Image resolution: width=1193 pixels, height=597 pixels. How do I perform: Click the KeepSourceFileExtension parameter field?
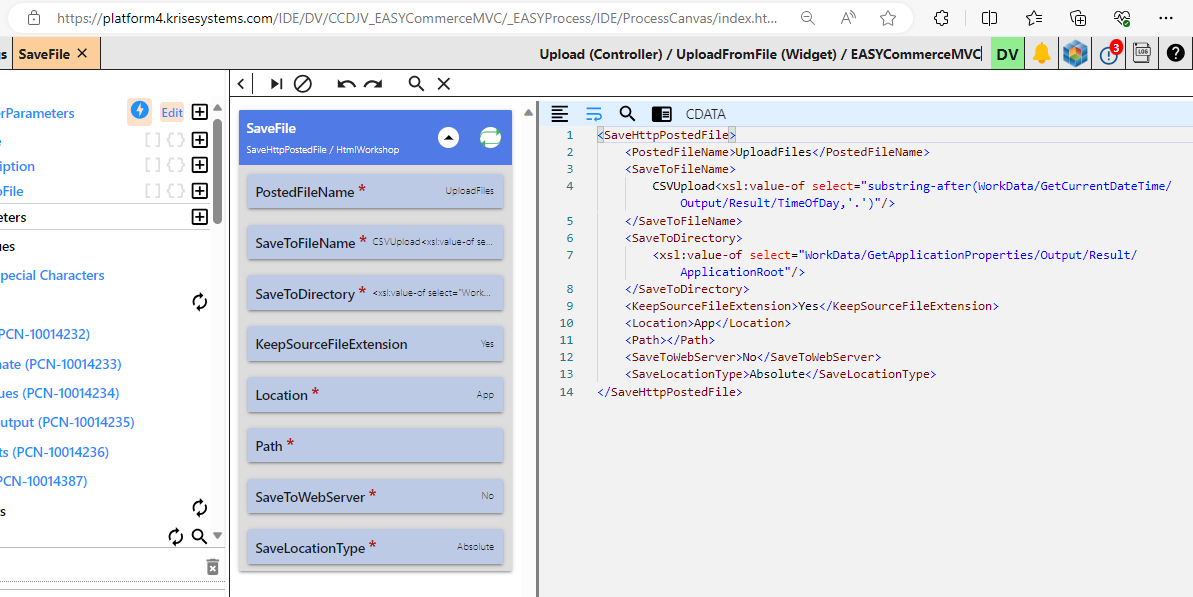pyautogui.click(x=375, y=344)
